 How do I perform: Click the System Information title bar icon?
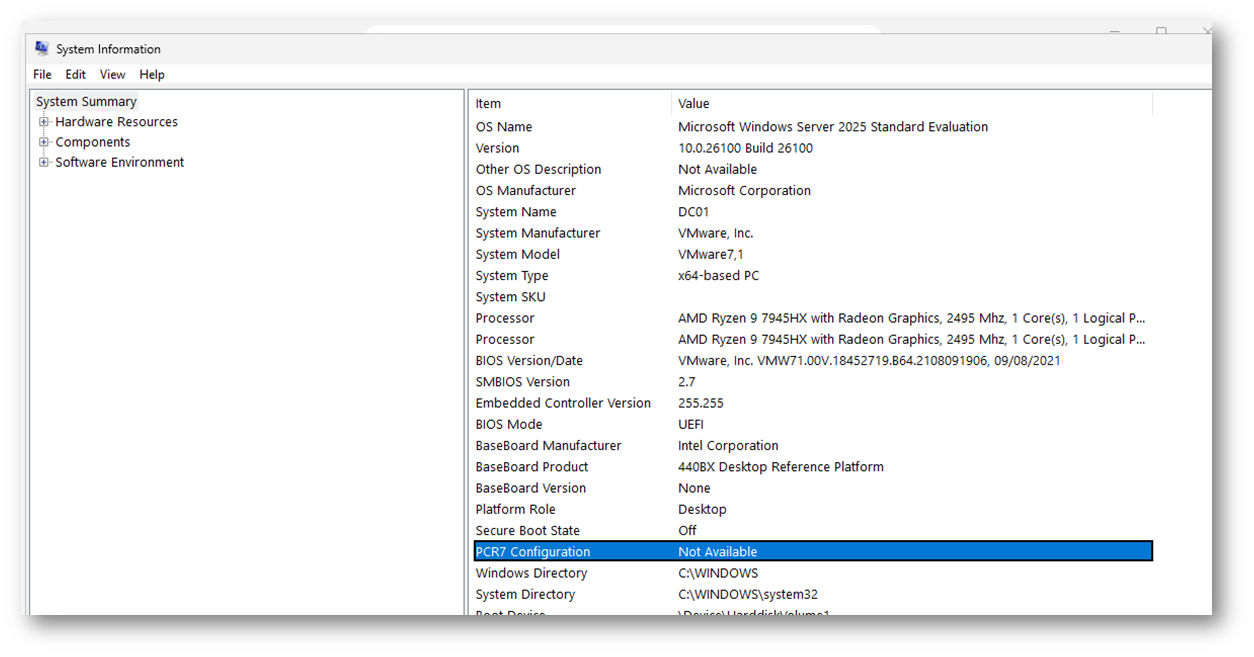pyautogui.click(x=42, y=48)
